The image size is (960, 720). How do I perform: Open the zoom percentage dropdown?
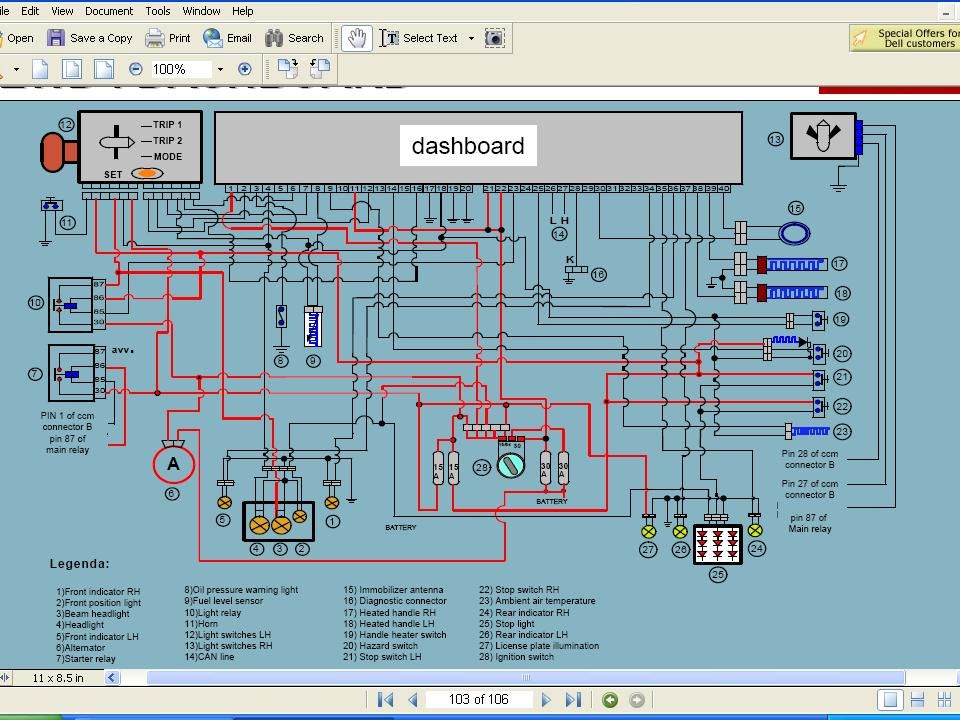pyautogui.click(x=220, y=69)
